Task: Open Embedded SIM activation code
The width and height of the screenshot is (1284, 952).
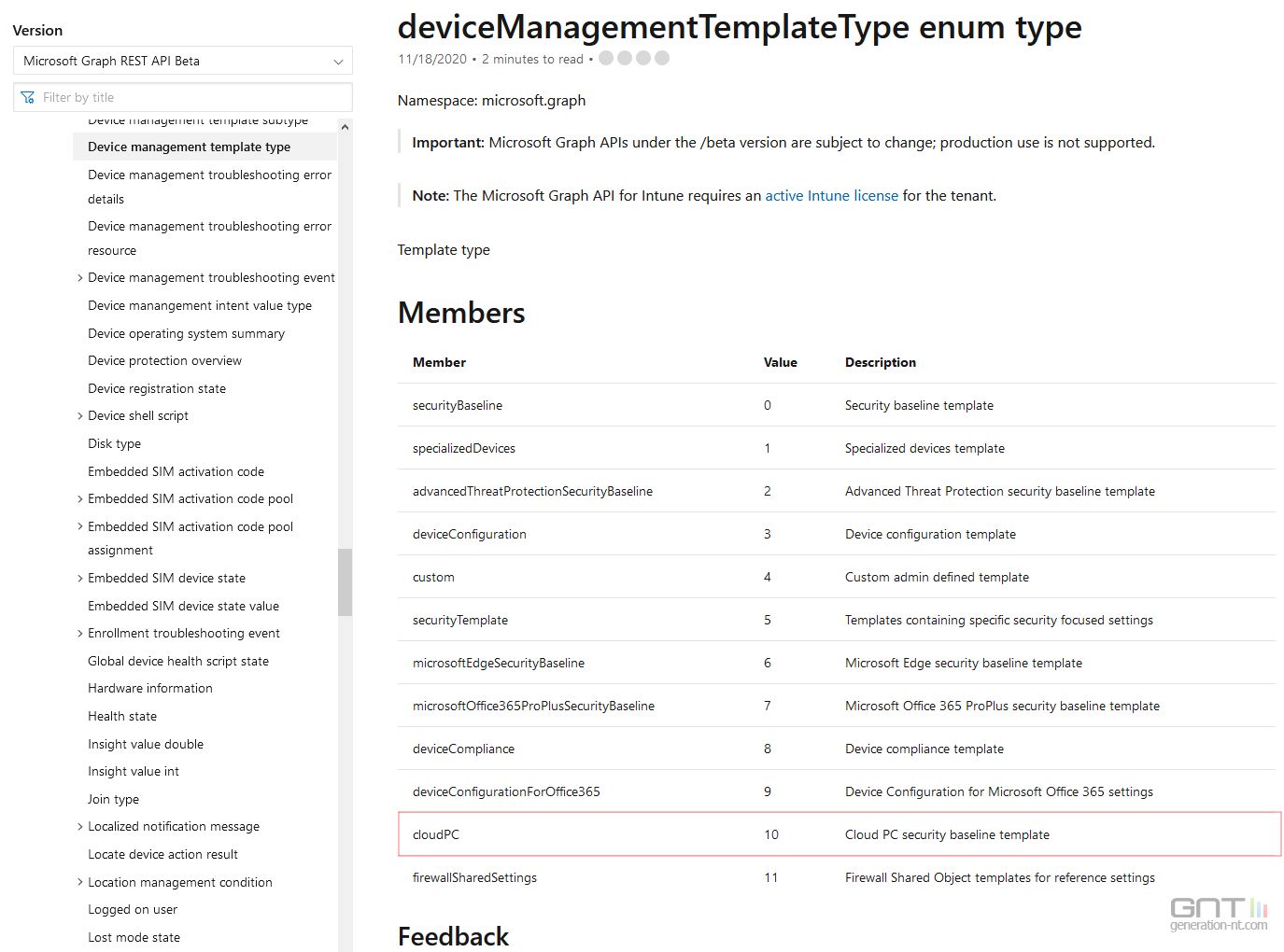Action: point(176,471)
